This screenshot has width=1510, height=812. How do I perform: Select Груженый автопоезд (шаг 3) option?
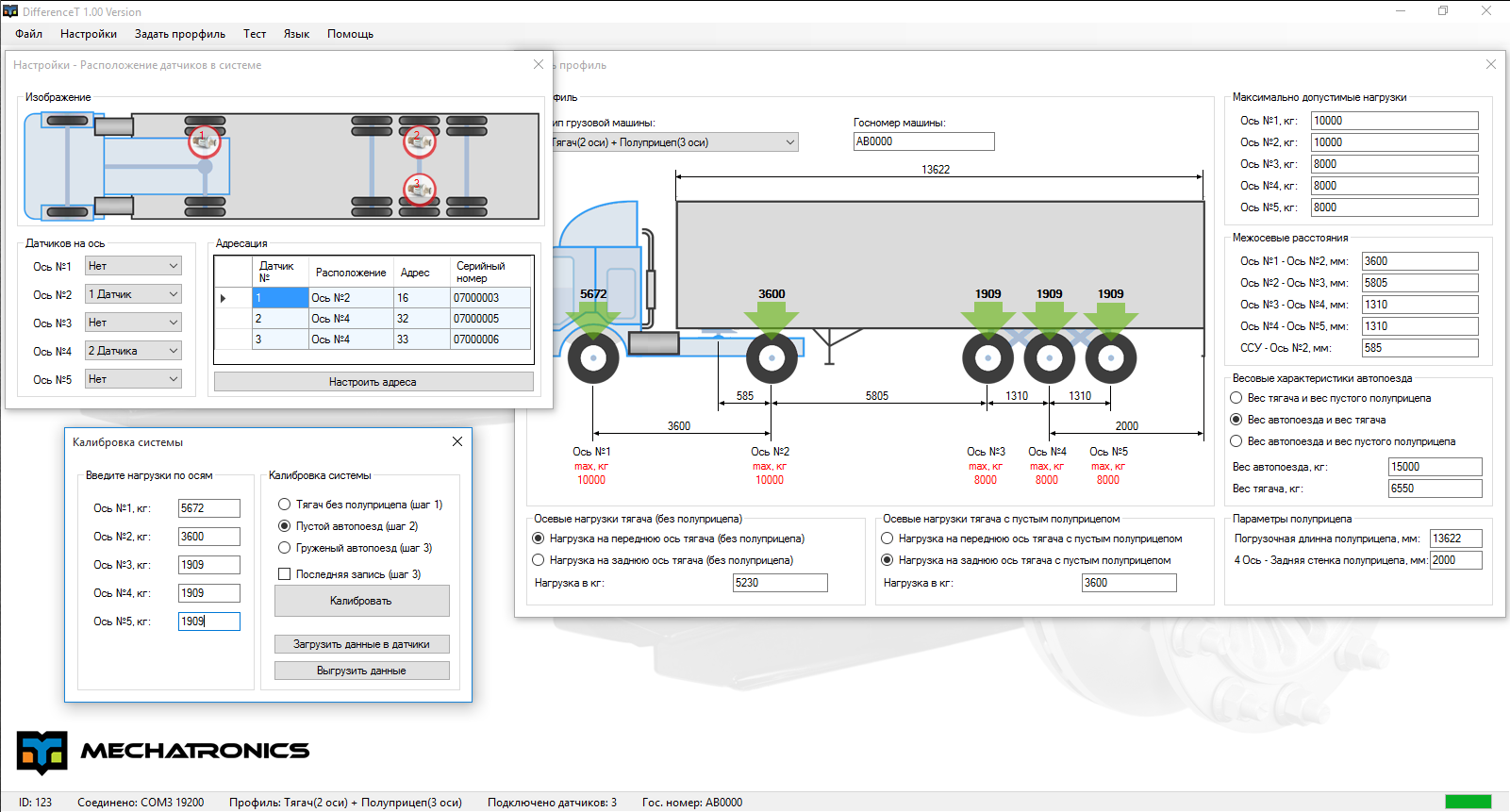pyautogui.click(x=285, y=548)
